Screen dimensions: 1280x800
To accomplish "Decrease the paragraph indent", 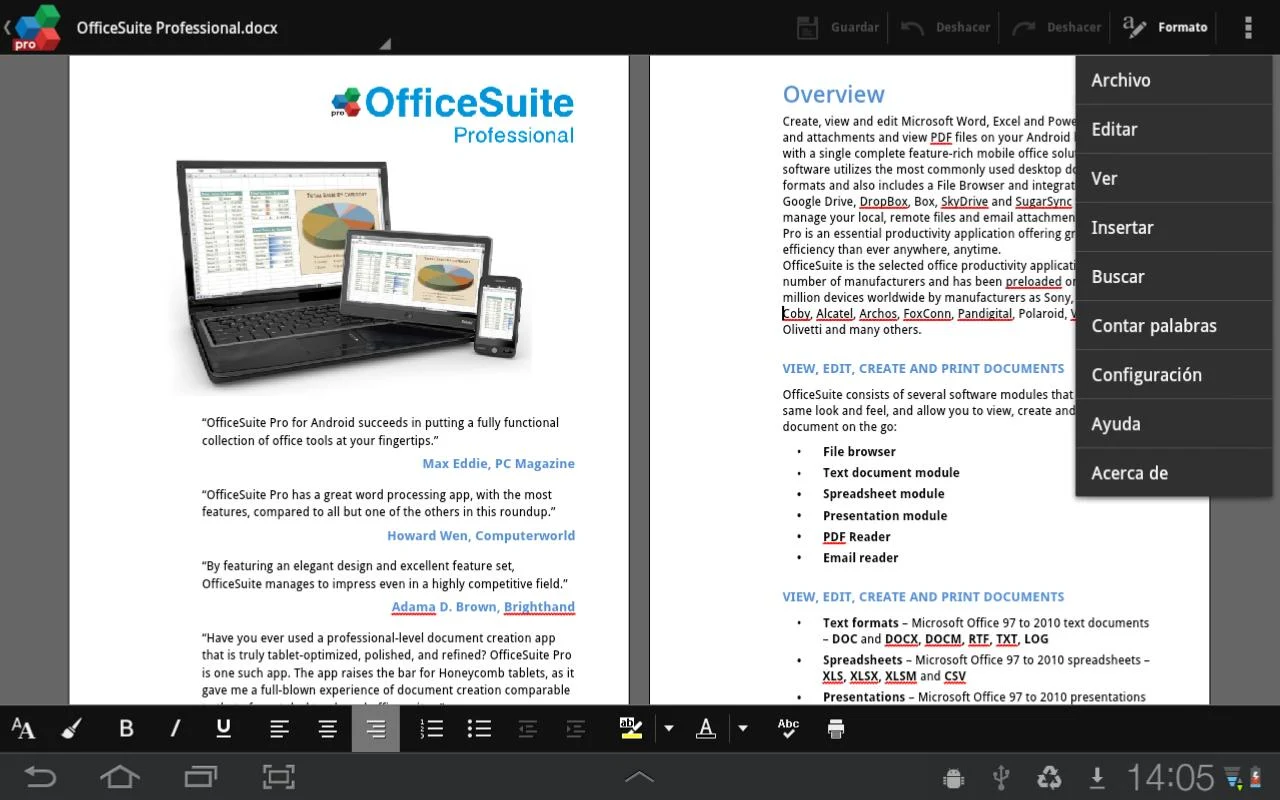I will click(x=528, y=729).
